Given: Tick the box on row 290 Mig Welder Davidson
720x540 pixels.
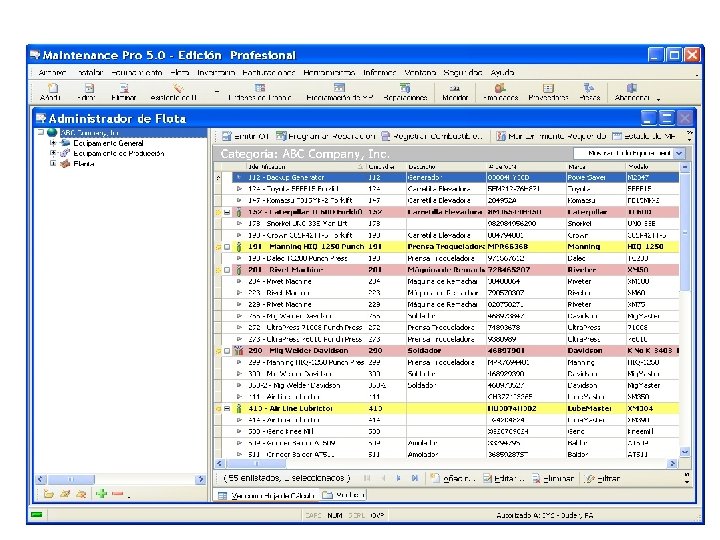Looking at the screenshot, I should point(227,351).
